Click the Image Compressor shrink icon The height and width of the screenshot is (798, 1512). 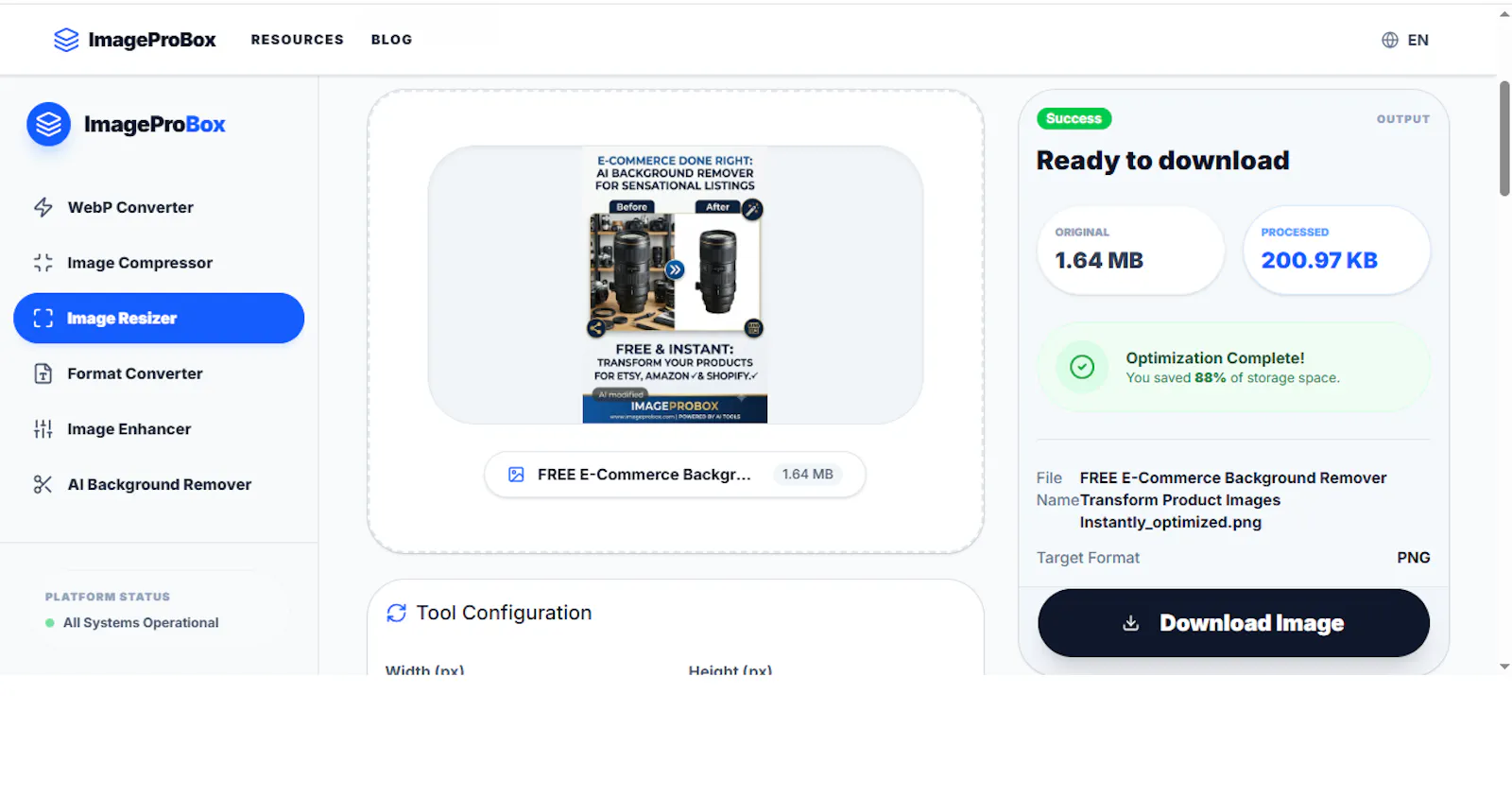tap(43, 263)
